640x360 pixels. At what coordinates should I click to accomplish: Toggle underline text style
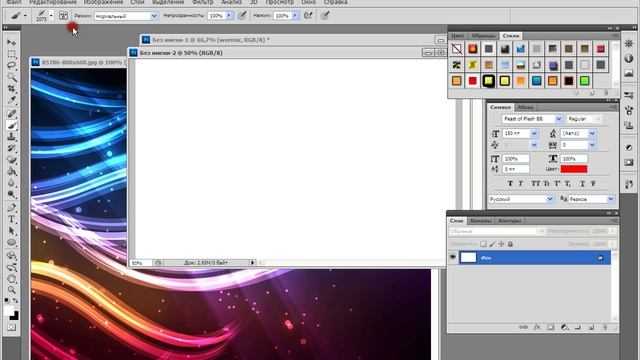click(x=582, y=184)
